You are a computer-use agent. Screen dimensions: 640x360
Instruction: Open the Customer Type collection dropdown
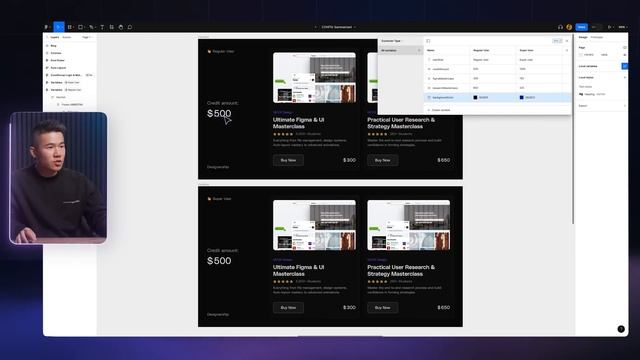point(391,41)
